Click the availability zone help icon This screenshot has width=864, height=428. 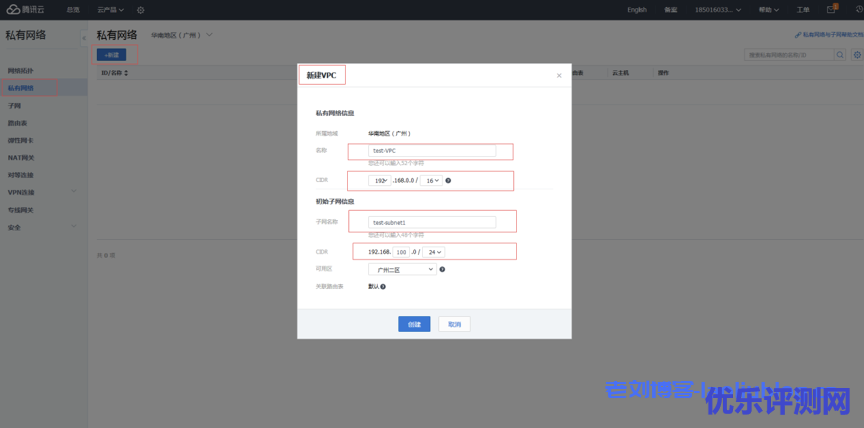[442, 269]
